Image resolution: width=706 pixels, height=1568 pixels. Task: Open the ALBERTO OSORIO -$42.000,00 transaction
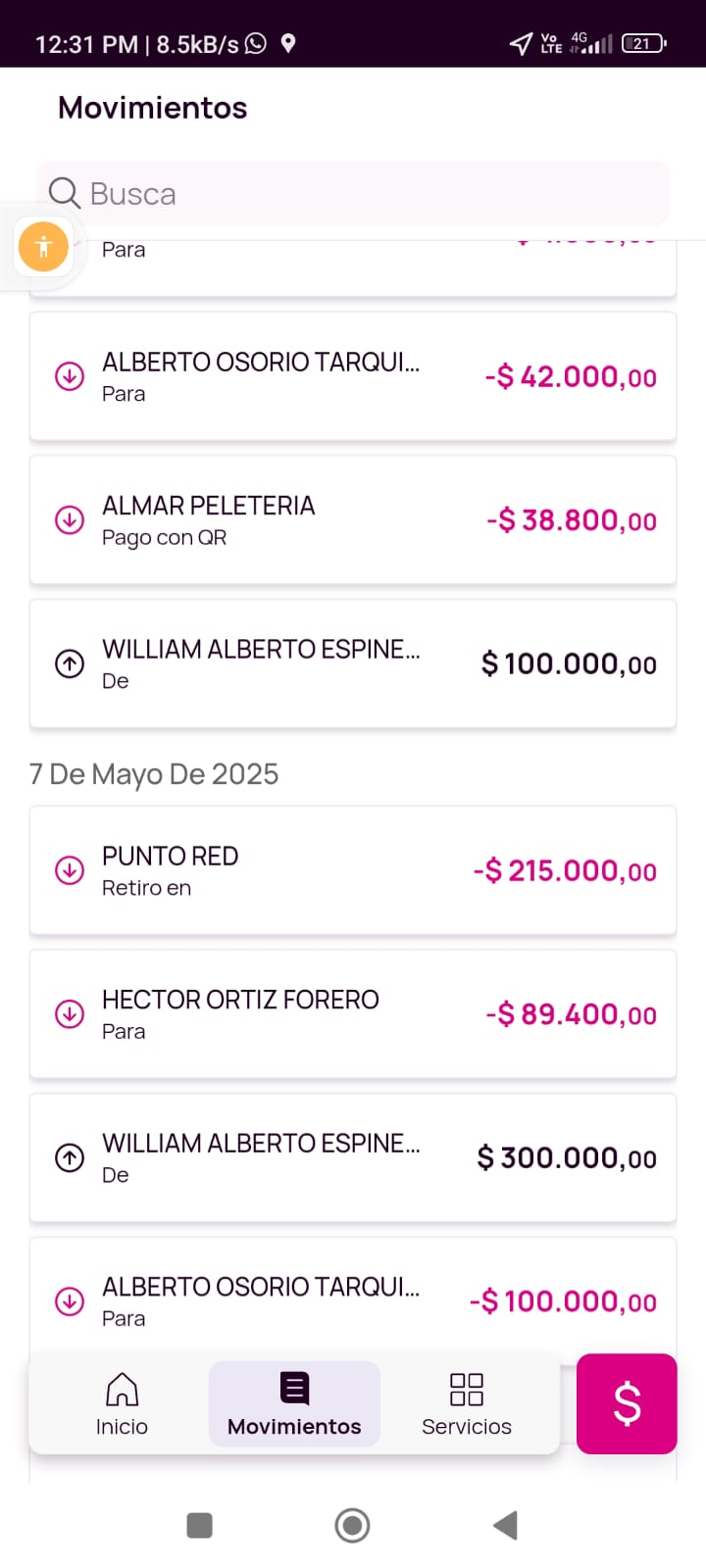pos(353,376)
